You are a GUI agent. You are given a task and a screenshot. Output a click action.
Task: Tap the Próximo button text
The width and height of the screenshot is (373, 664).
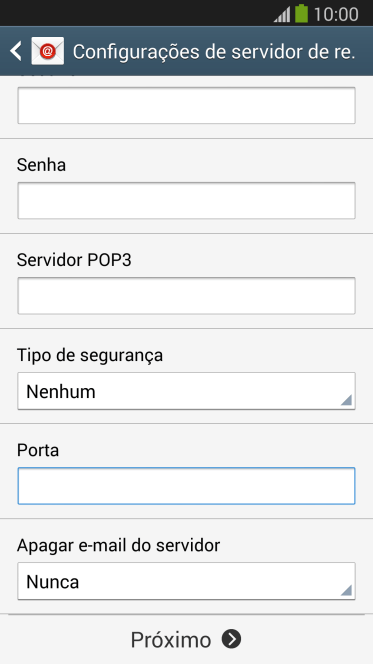171,640
